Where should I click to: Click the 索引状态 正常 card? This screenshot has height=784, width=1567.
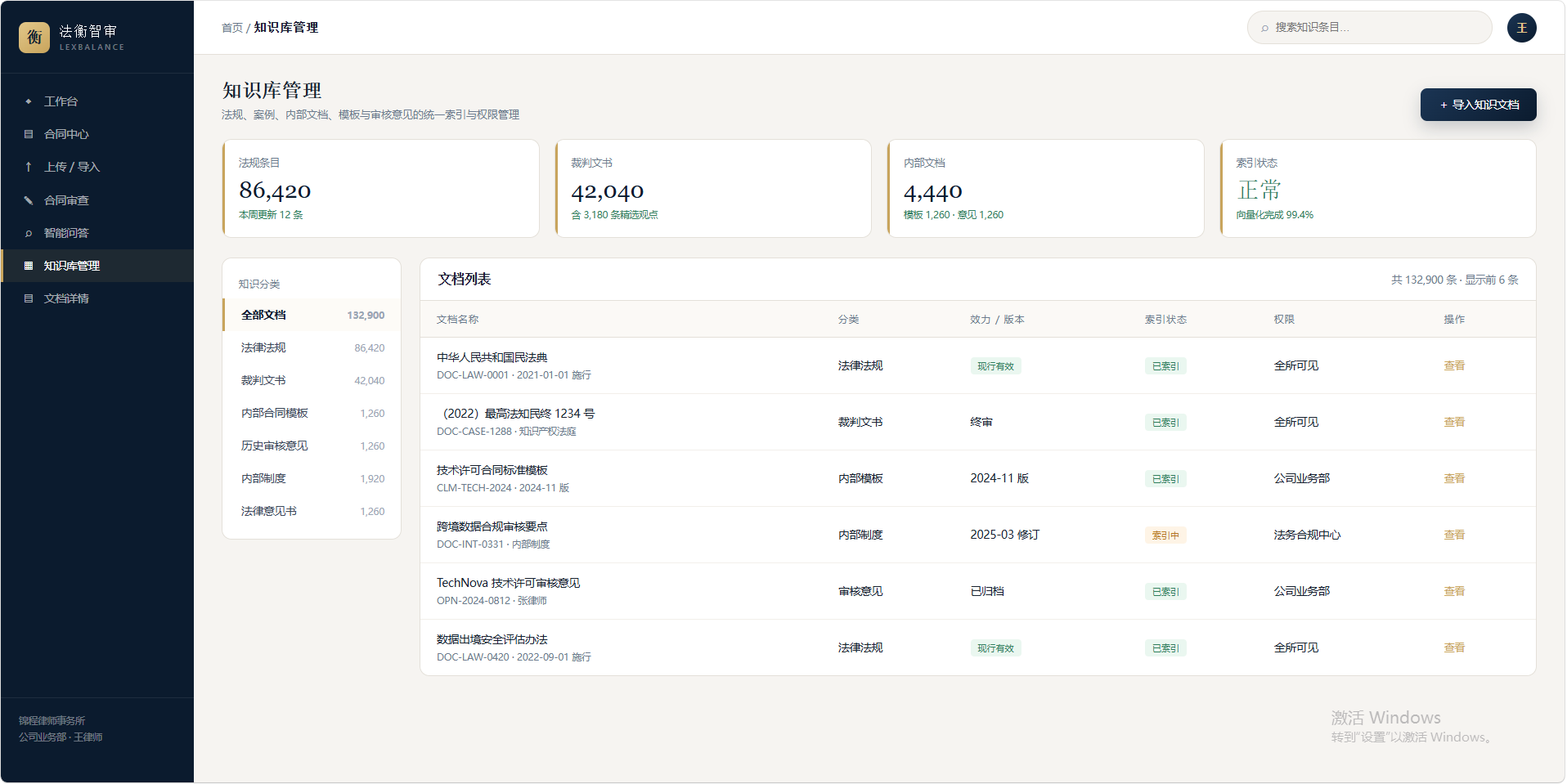pyautogui.click(x=1378, y=189)
